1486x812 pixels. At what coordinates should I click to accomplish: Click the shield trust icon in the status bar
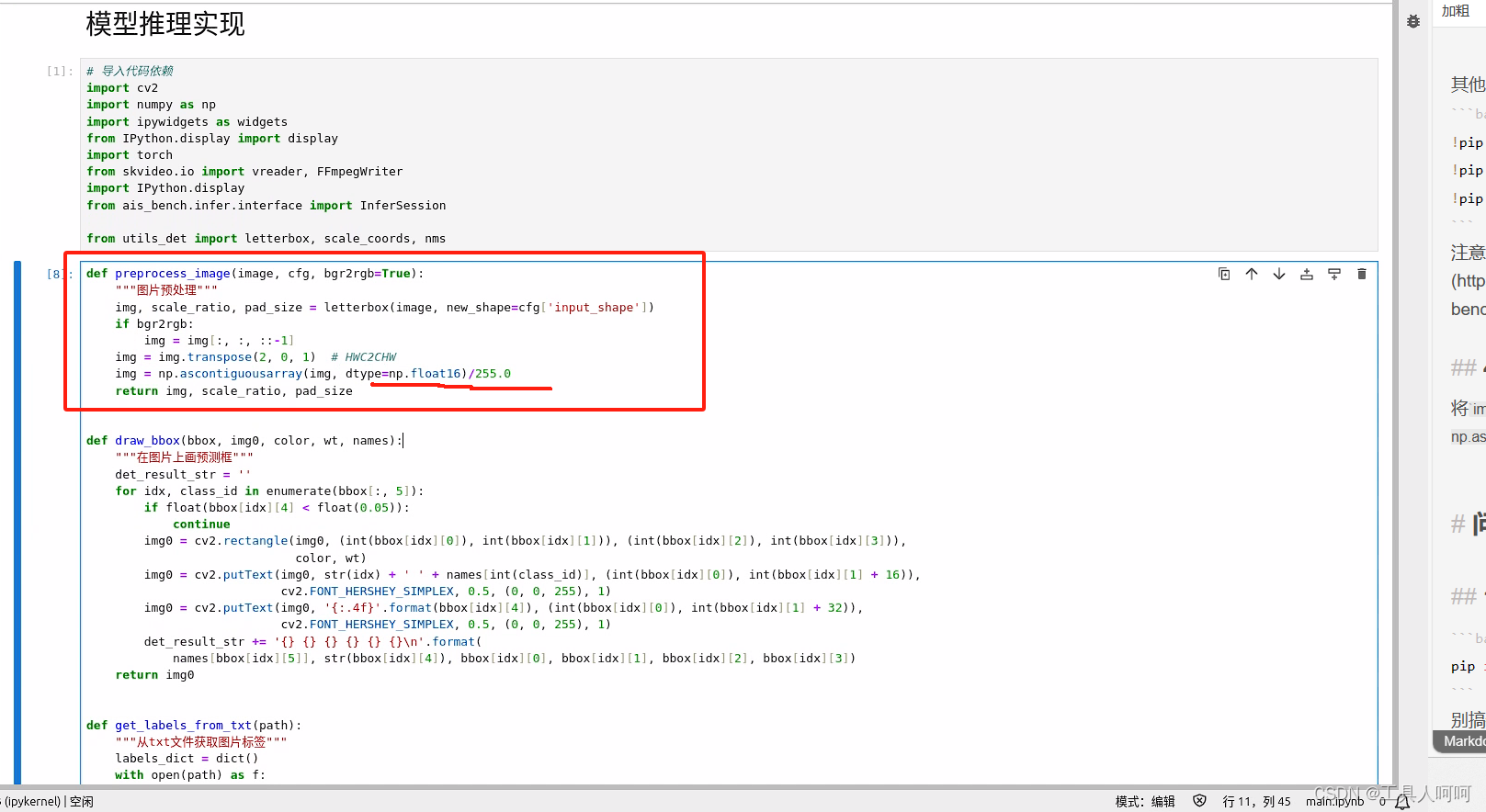point(1199,801)
